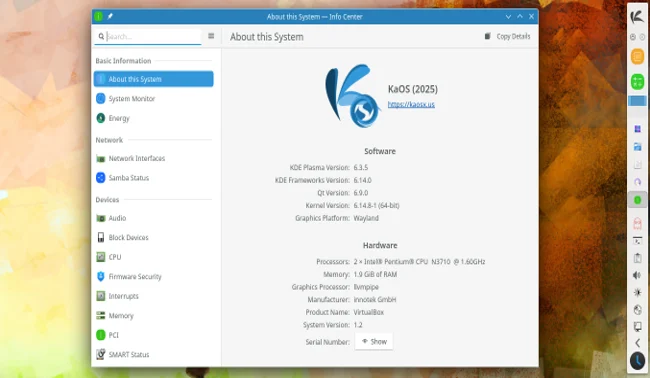This screenshot has height=378, width=650.
Task: Click the Memory module icon
Action: coord(101,315)
